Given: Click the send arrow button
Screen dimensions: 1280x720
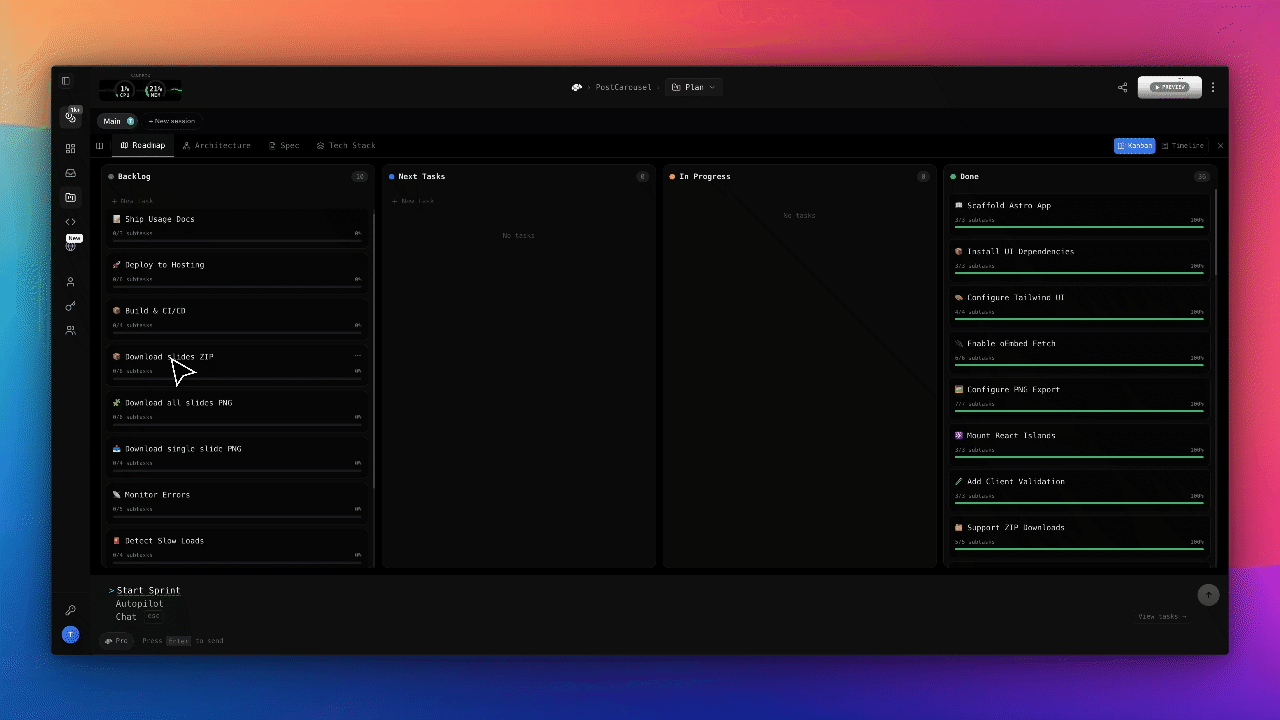Looking at the screenshot, I should pyautogui.click(x=1208, y=594).
